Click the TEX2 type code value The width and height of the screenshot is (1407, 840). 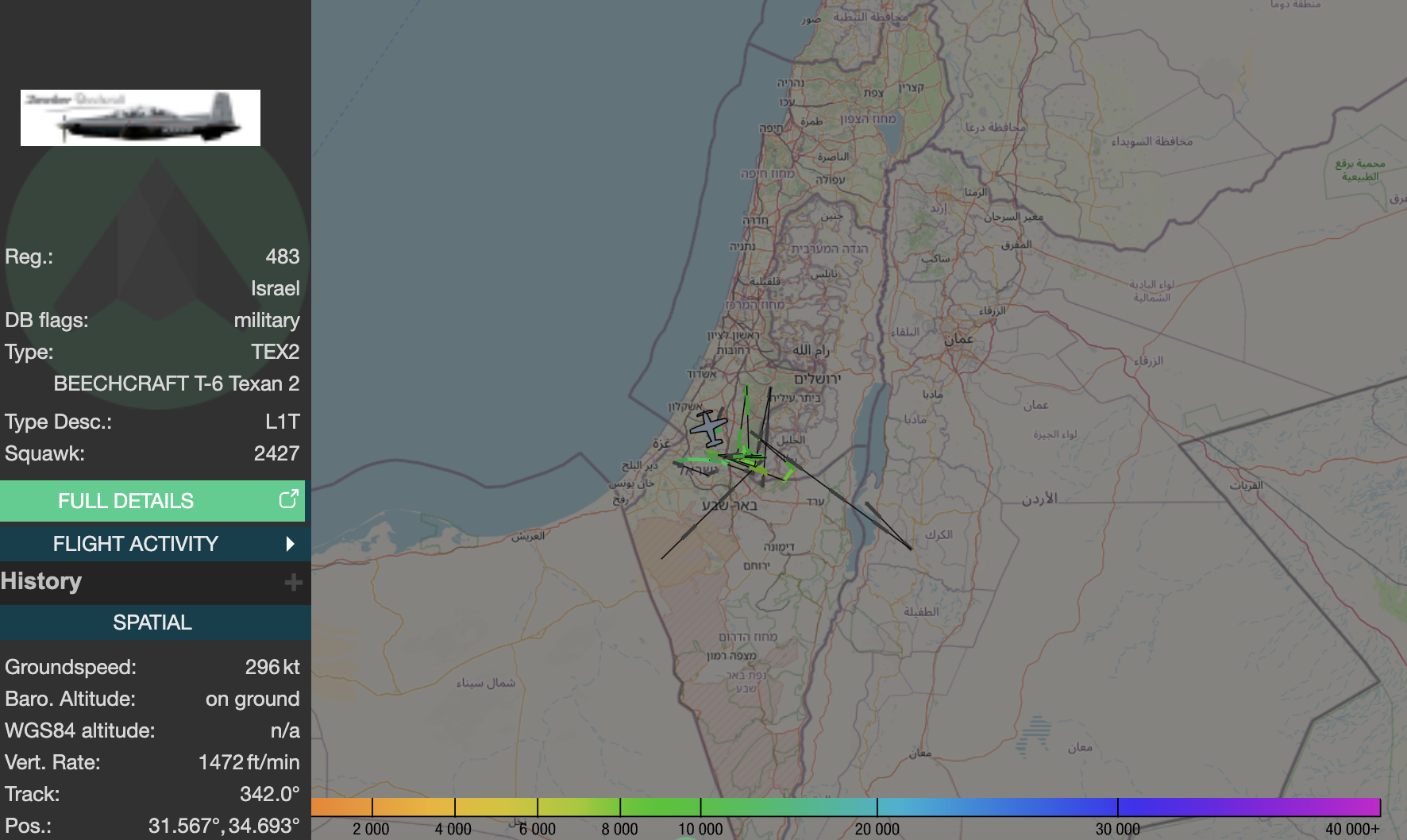pos(275,352)
